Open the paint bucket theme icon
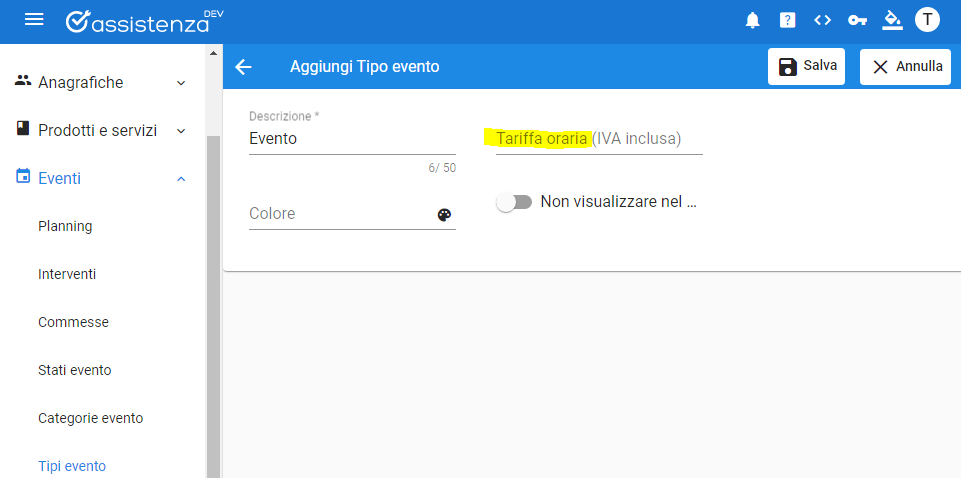The height and width of the screenshot is (478, 961). [x=892, y=20]
